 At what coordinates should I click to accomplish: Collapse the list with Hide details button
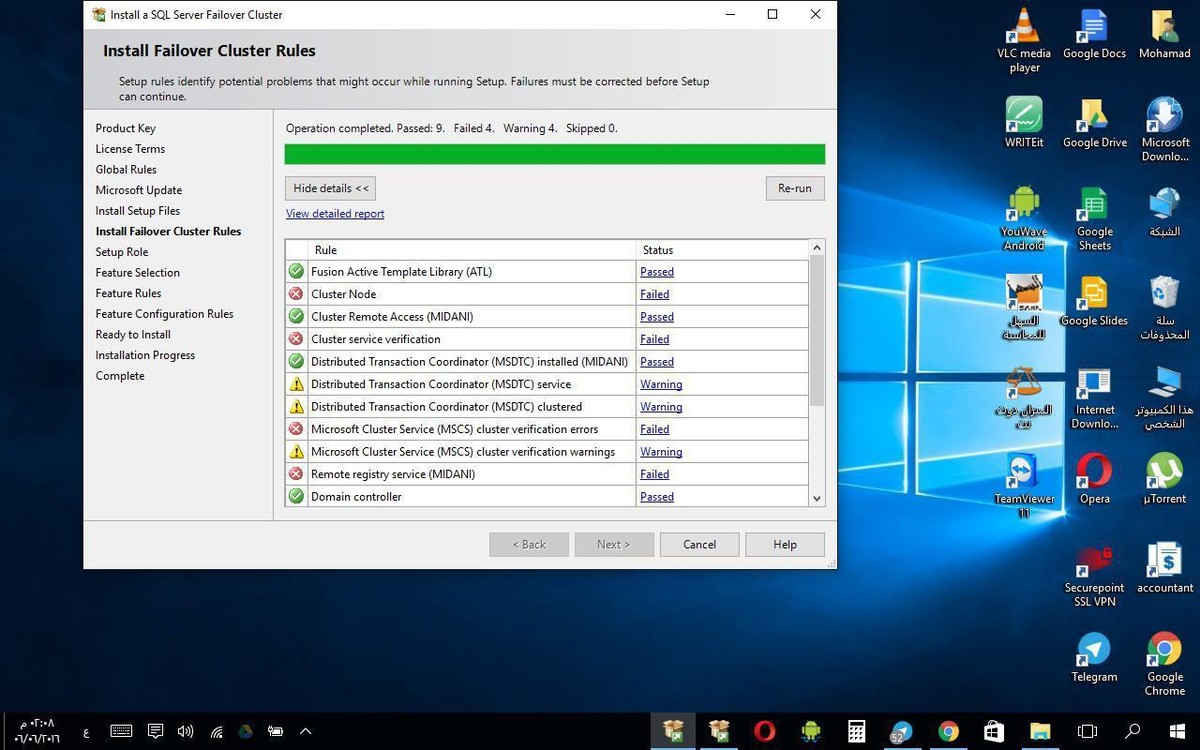tap(330, 188)
